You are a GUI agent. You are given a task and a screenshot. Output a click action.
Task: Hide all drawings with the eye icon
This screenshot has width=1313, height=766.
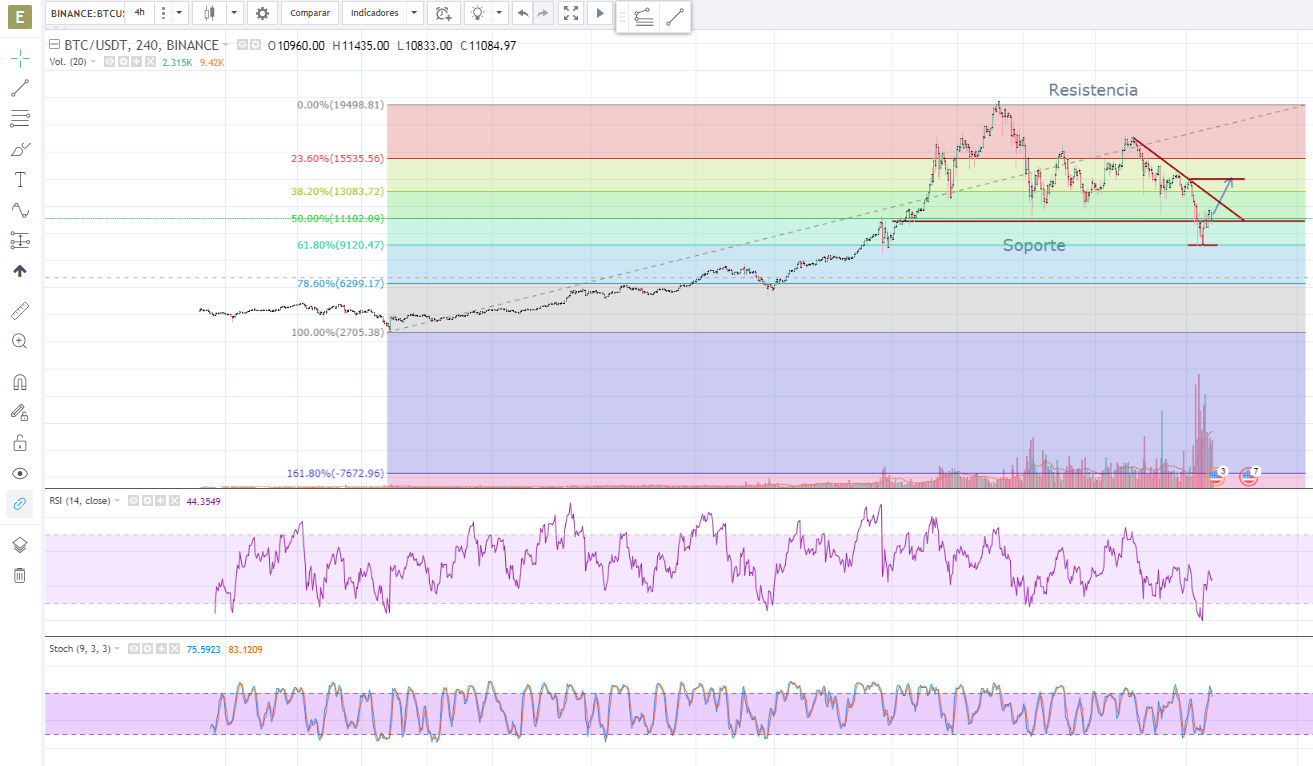(20, 473)
